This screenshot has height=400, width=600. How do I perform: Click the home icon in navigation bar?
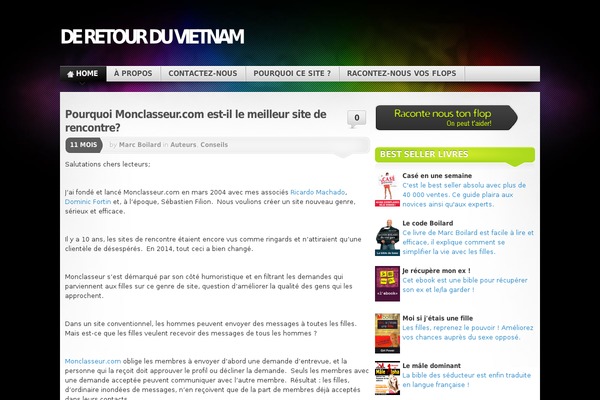click(x=70, y=74)
